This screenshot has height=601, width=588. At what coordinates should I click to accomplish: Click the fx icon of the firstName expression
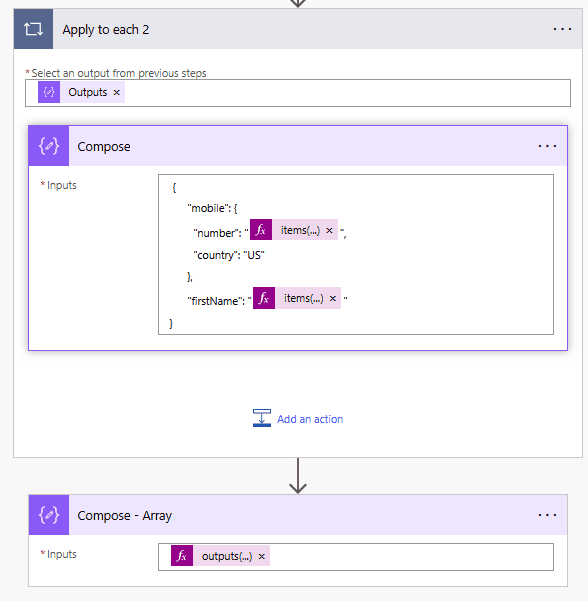tap(264, 298)
